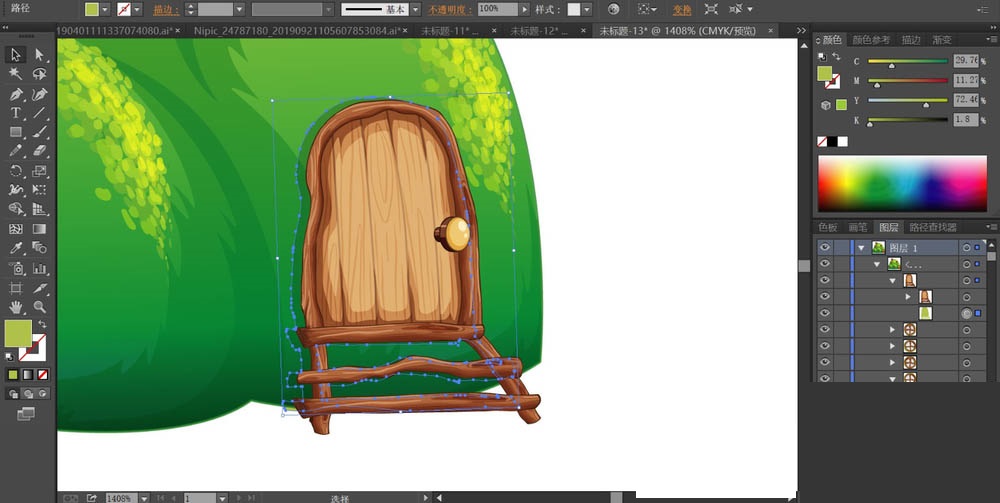Toggle visibility of 图层 1 layer
The height and width of the screenshot is (503, 1000).
(x=825, y=247)
